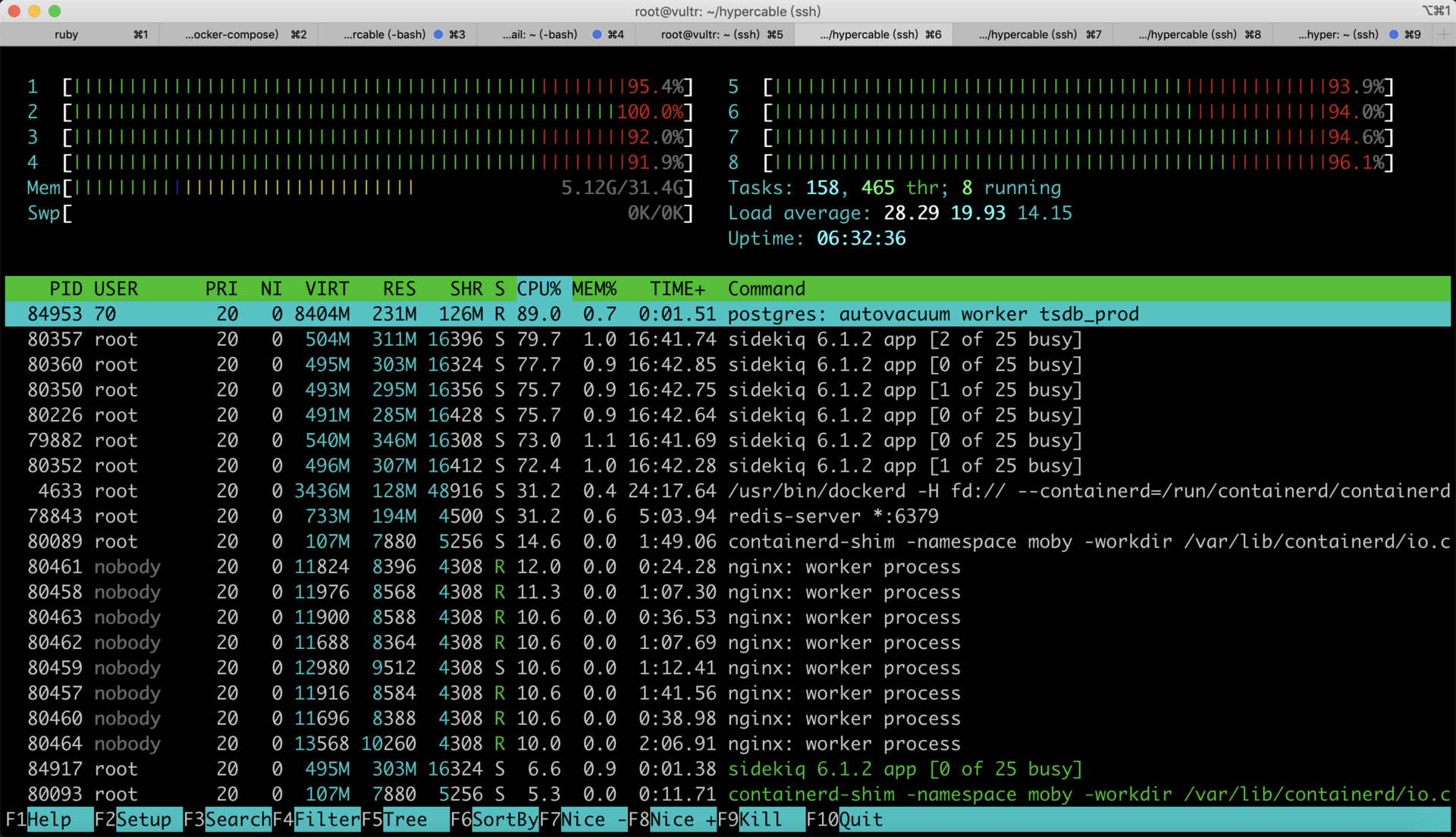This screenshot has width=1456, height=837.
Task: Select sidekiq process with PID 80357
Action: tap(728, 340)
